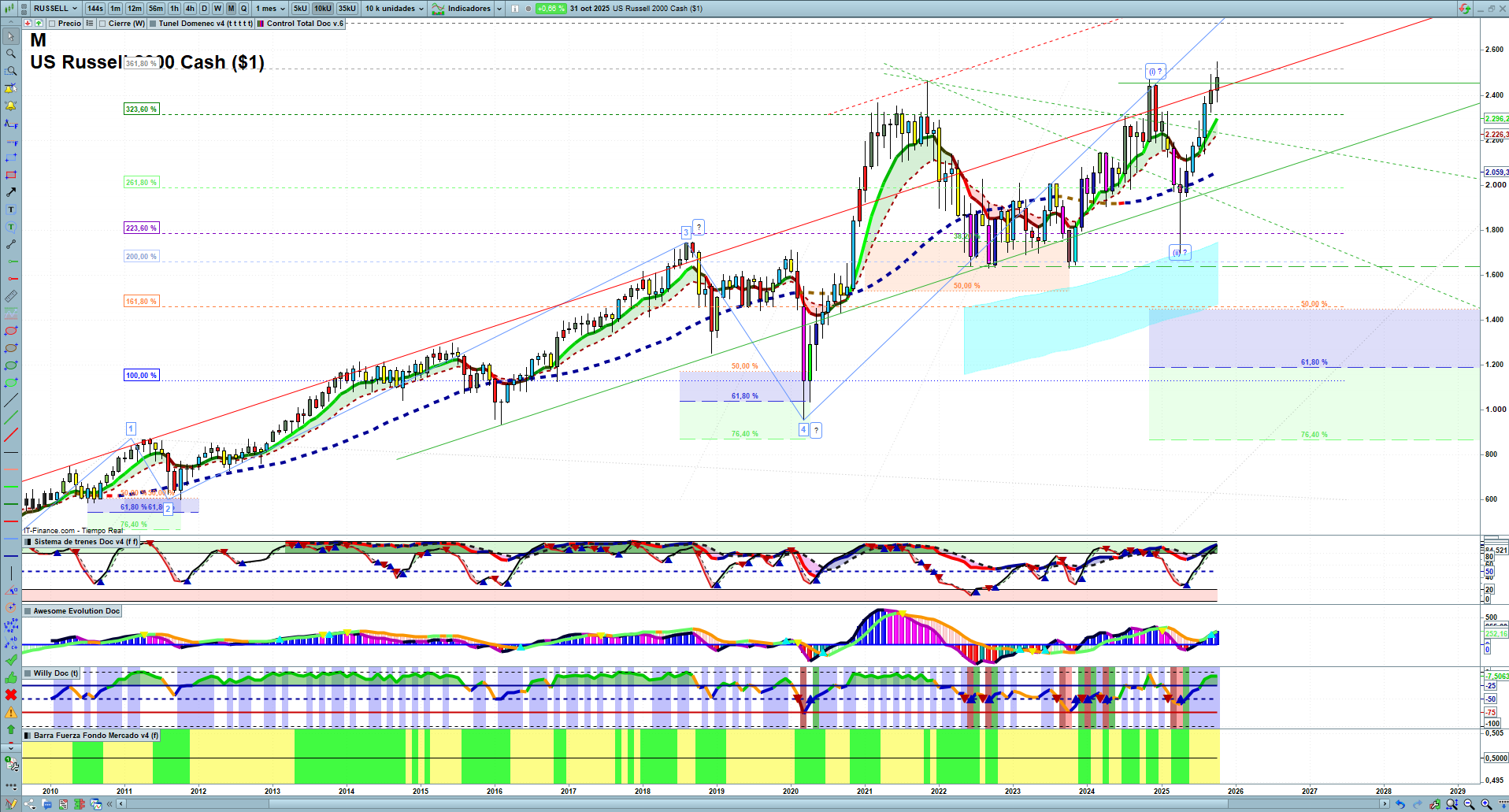Select the green up-arrow marker

point(11,729)
